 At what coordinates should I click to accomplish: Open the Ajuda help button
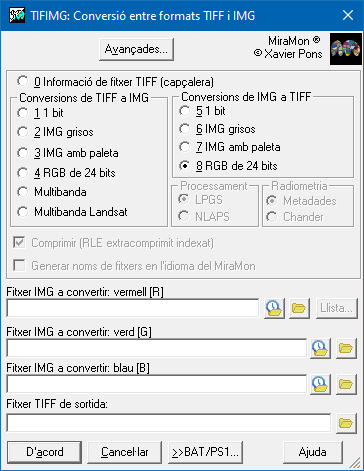pos(313,452)
